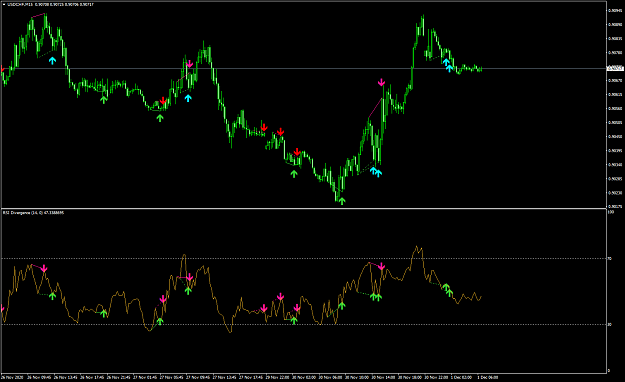Select the pink down arrow above the 30 Nov 14:00 price spike
Image resolution: width=625 pixels, height=382 pixels.
[381, 83]
